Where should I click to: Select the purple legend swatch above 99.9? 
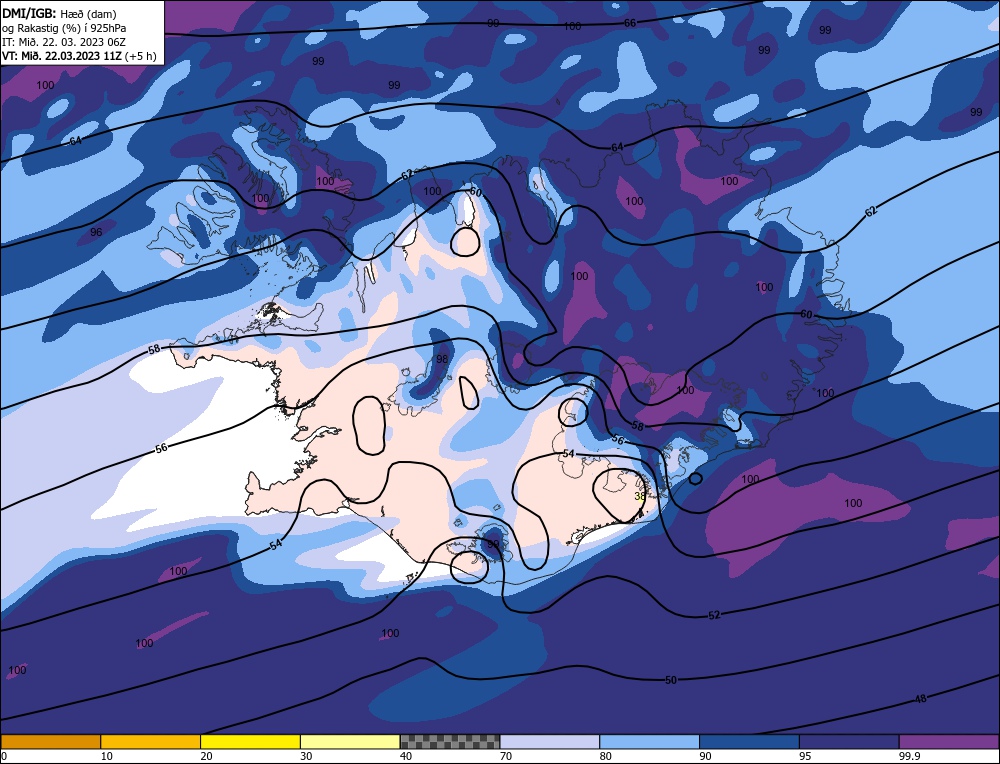point(949,741)
